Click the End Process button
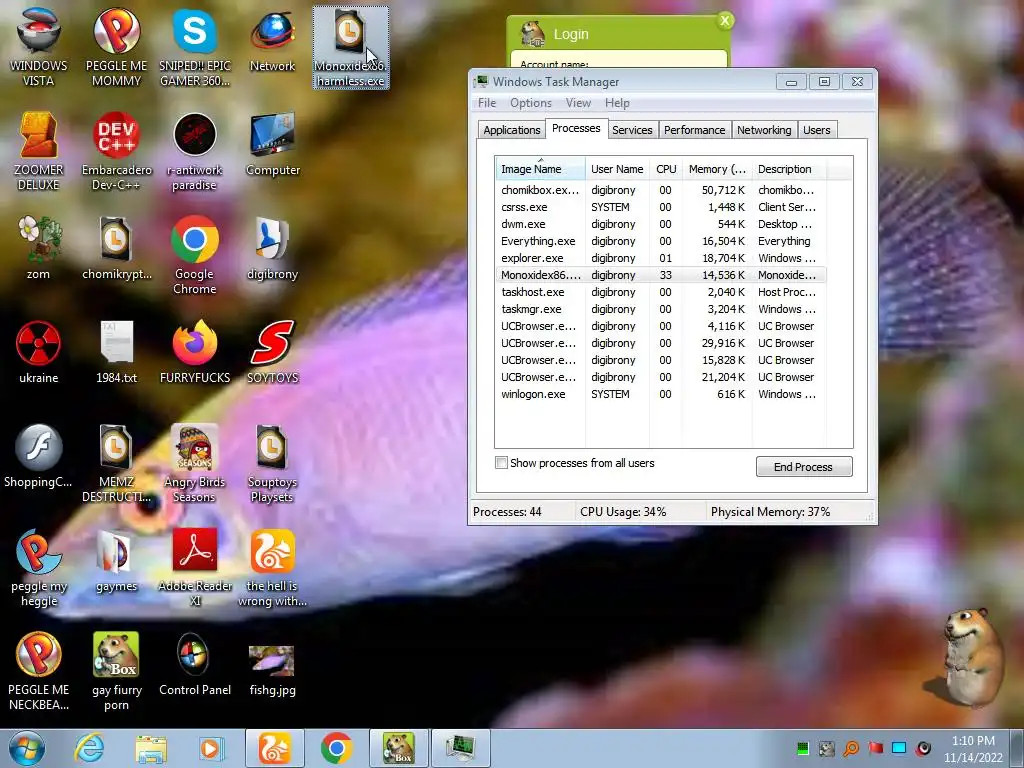The width and height of the screenshot is (1024, 768). pos(804,467)
